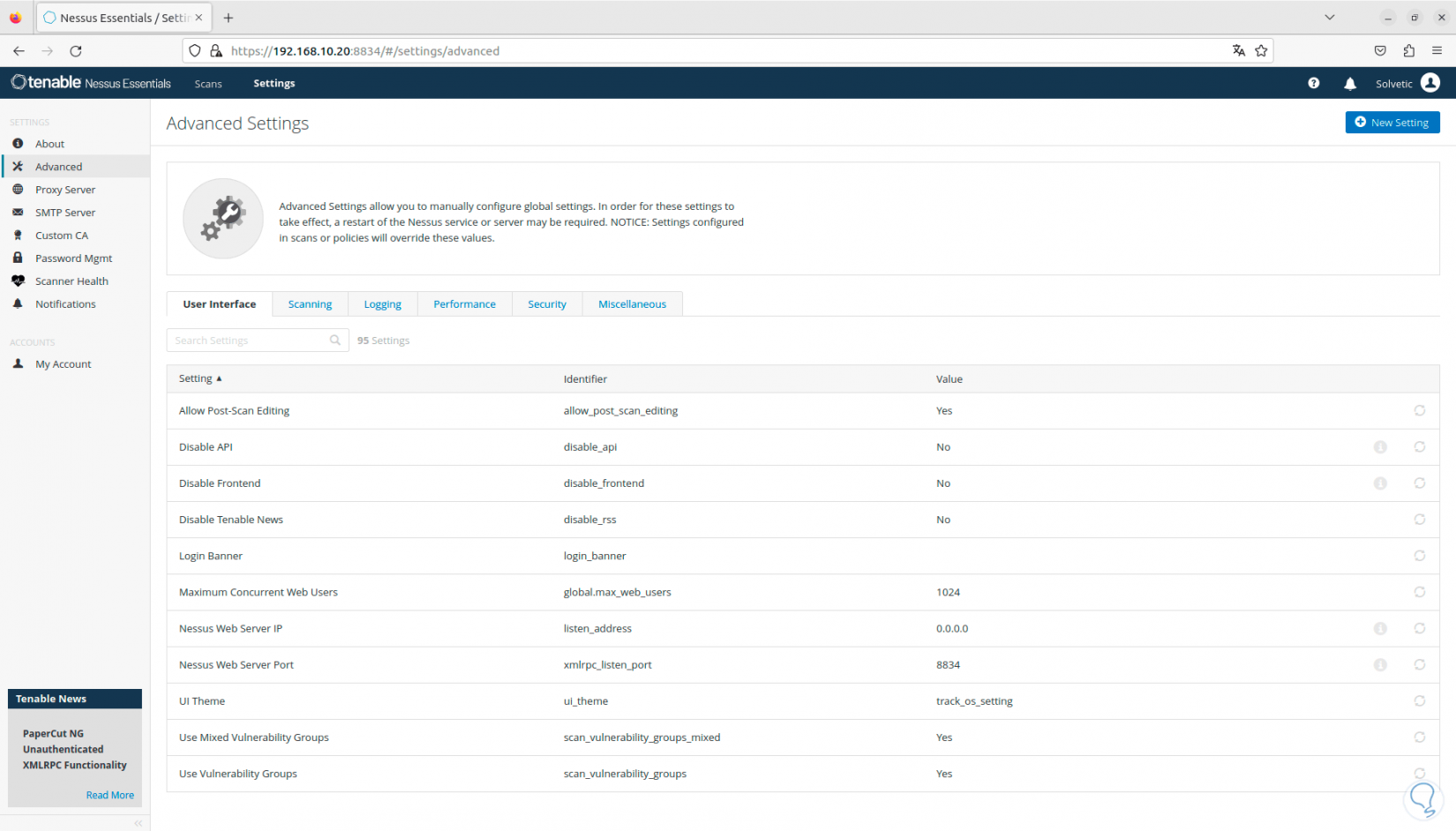Reset the Disable API setting
This screenshot has height=831, width=1456.
(x=1419, y=447)
